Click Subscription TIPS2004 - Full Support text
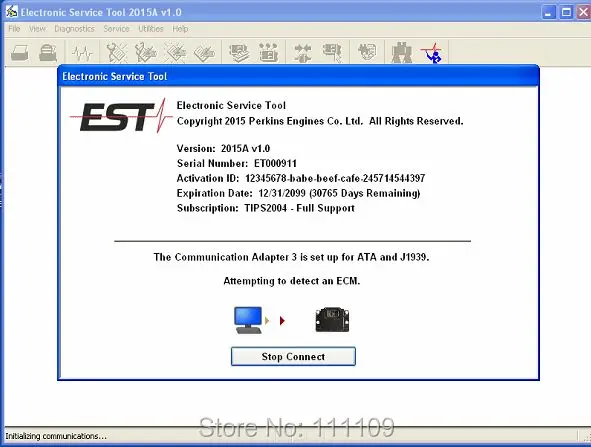This screenshot has width=591, height=447. pos(266,208)
